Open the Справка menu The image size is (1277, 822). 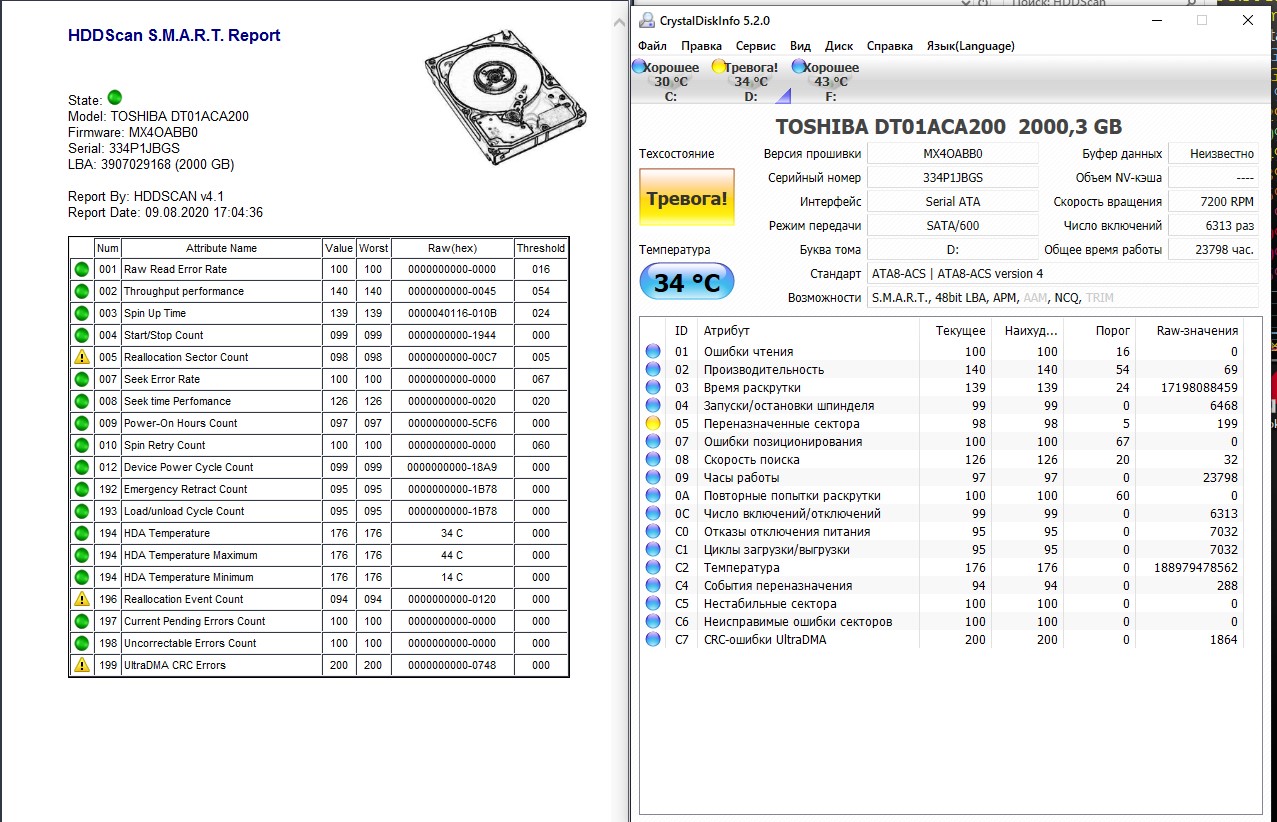(889, 46)
